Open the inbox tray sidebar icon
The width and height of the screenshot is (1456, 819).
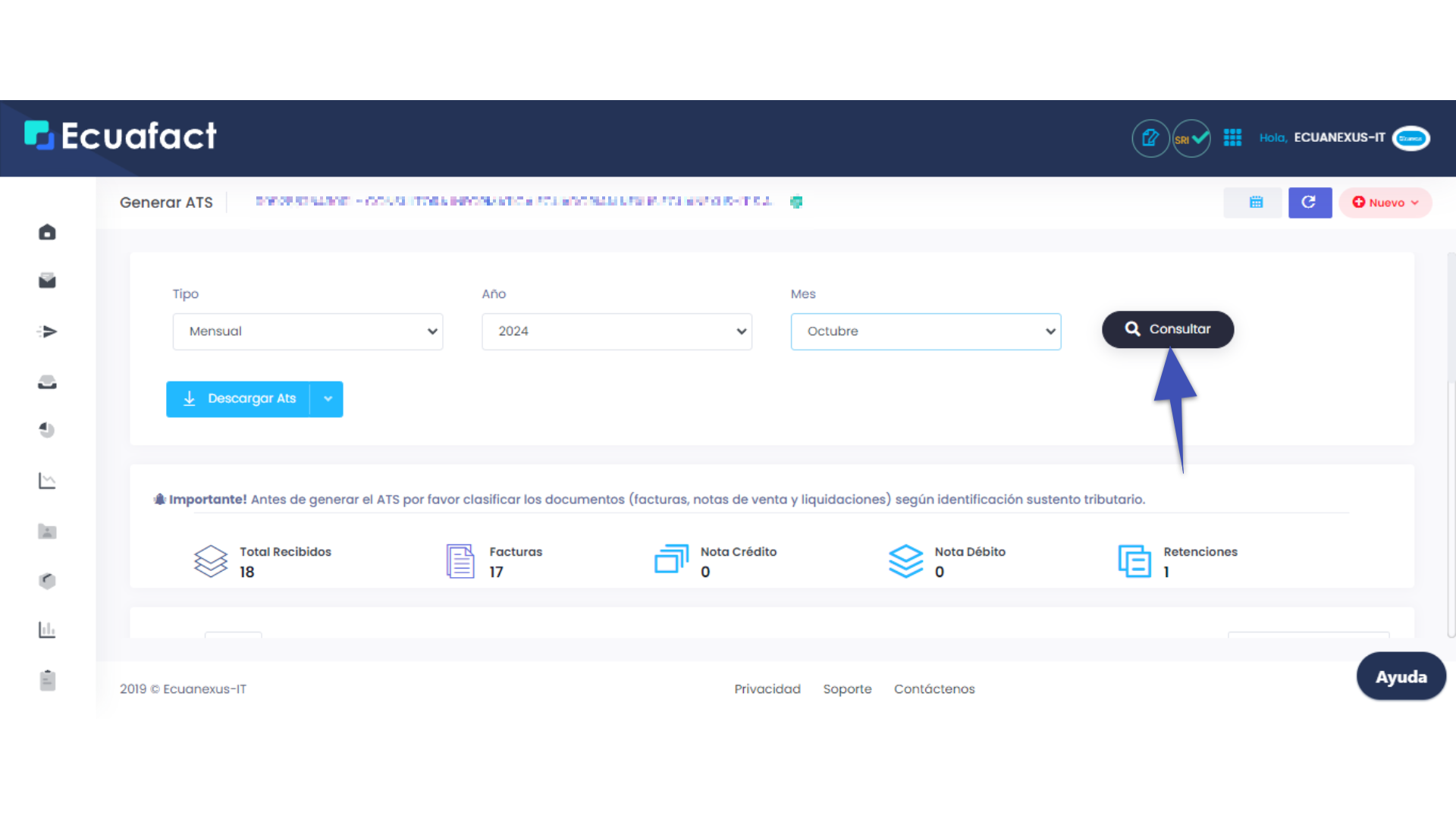tap(47, 382)
